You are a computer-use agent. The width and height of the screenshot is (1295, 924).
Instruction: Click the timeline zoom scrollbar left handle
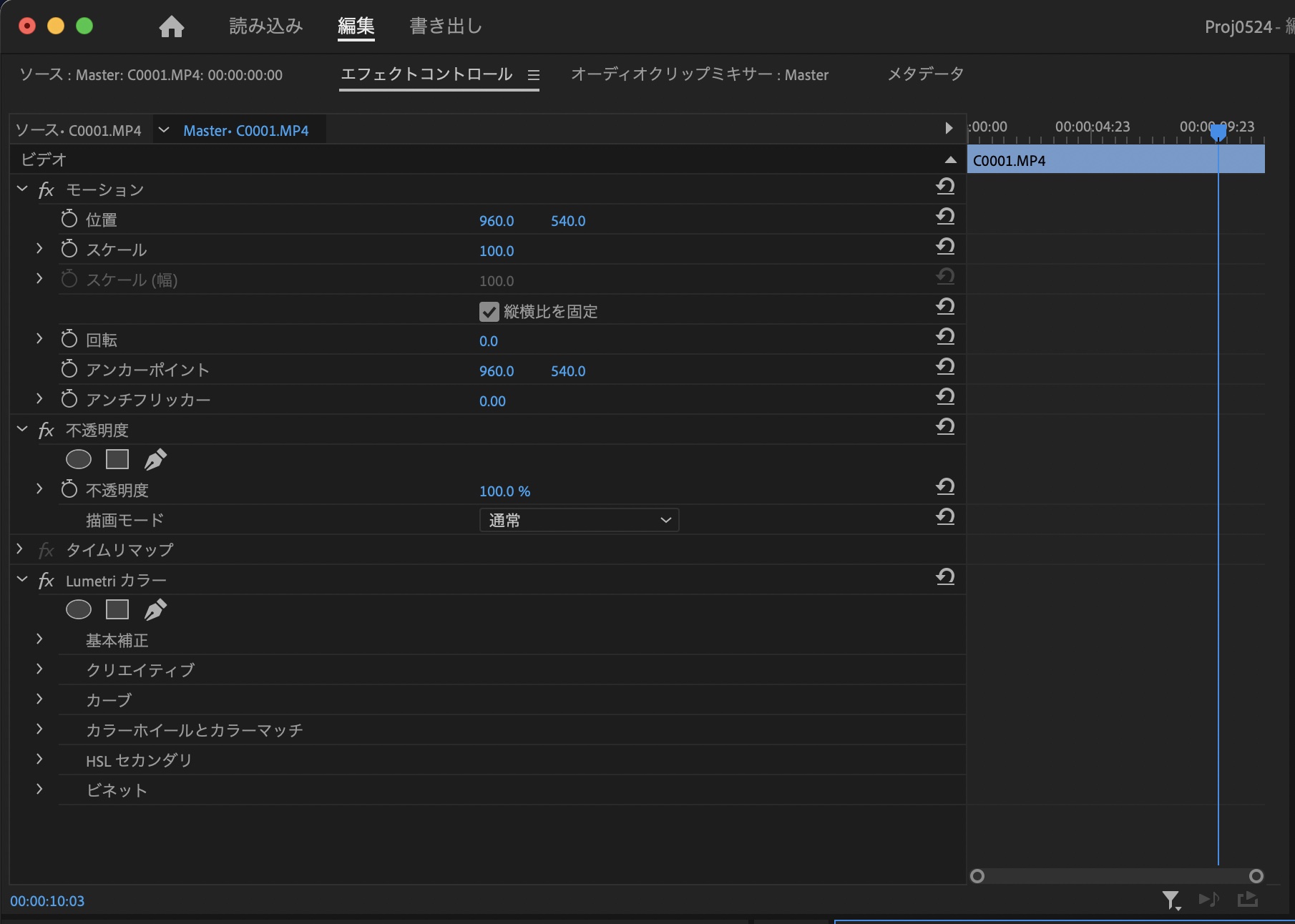click(977, 876)
